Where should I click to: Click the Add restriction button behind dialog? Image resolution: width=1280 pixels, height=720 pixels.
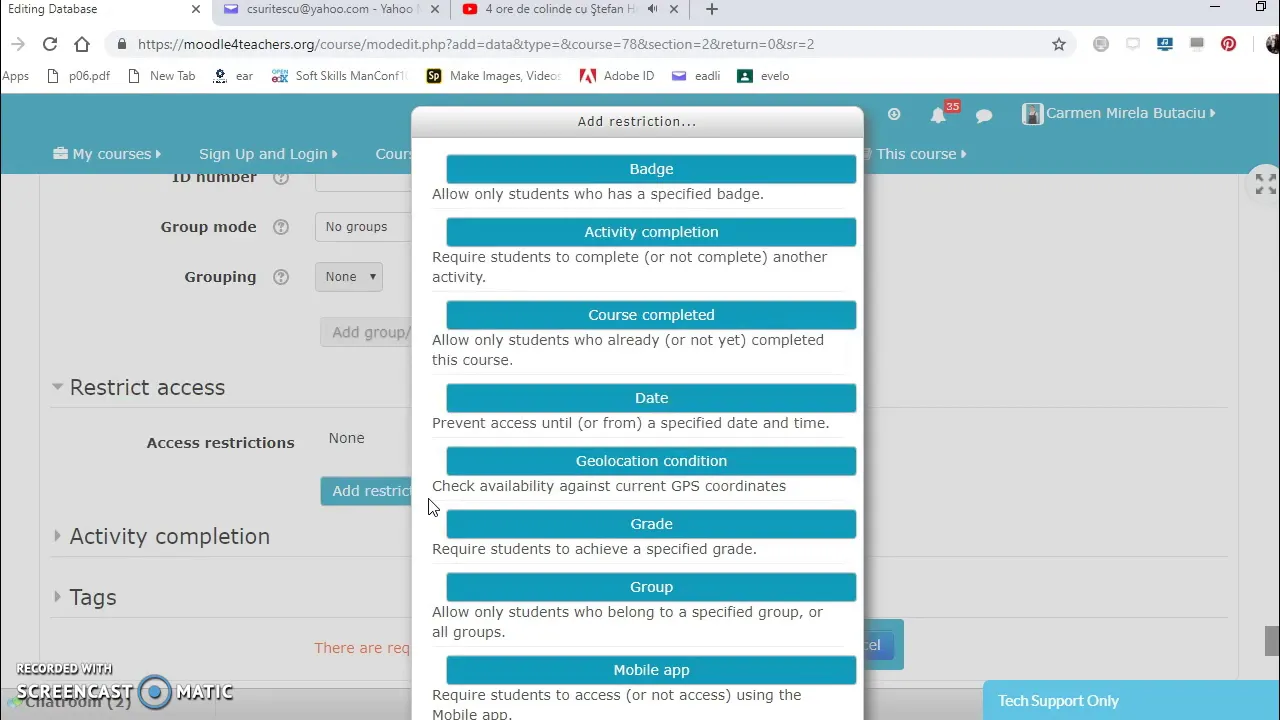tap(366, 491)
